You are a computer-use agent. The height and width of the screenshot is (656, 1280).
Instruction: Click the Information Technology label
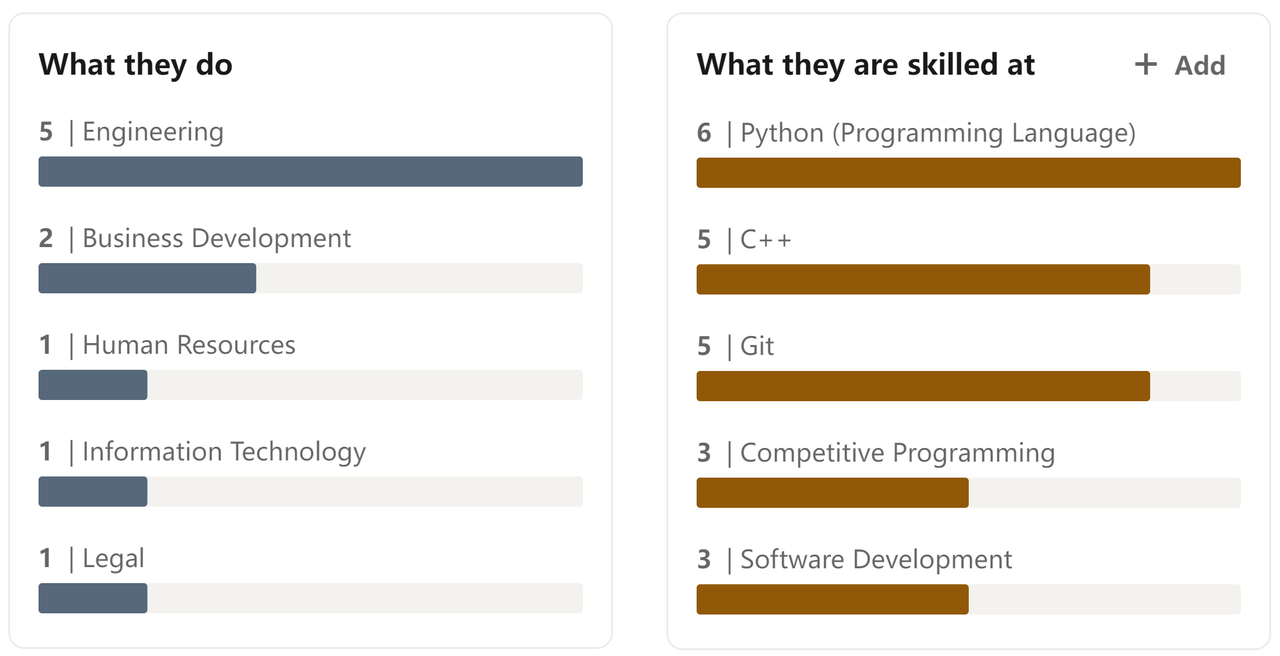tap(224, 452)
